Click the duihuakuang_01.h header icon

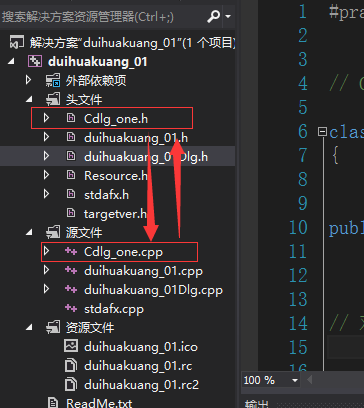(71, 137)
